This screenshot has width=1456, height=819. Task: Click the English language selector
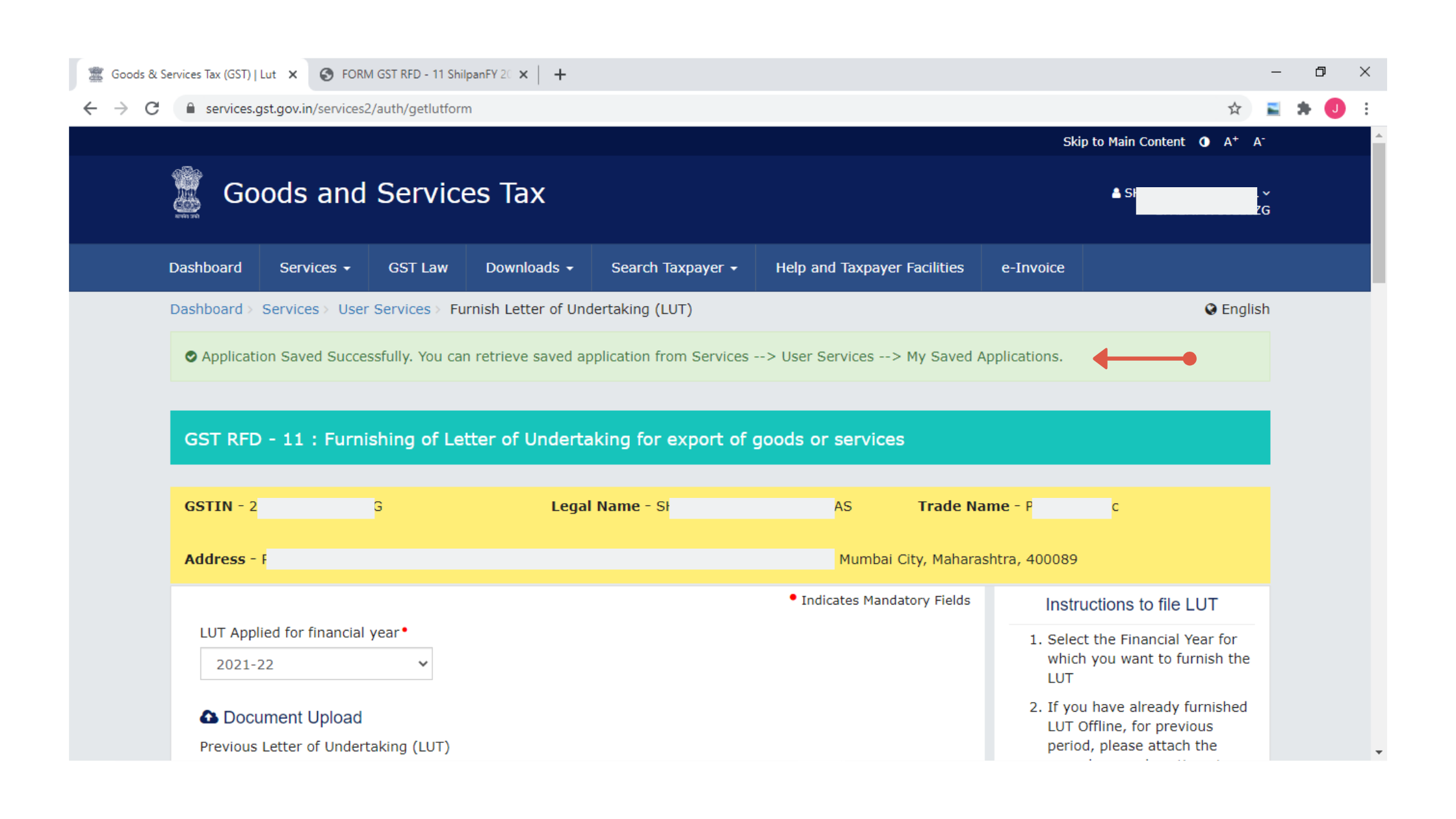point(1237,309)
